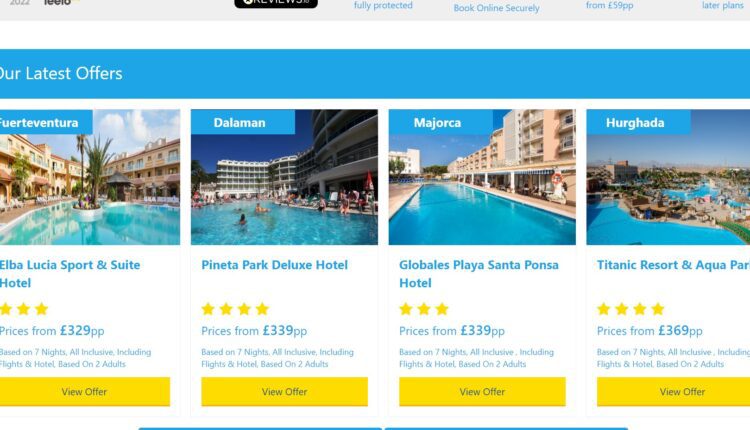Open the Majorca hotel pool photo
Viewport: 750px width, 430px height.
point(482,177)
